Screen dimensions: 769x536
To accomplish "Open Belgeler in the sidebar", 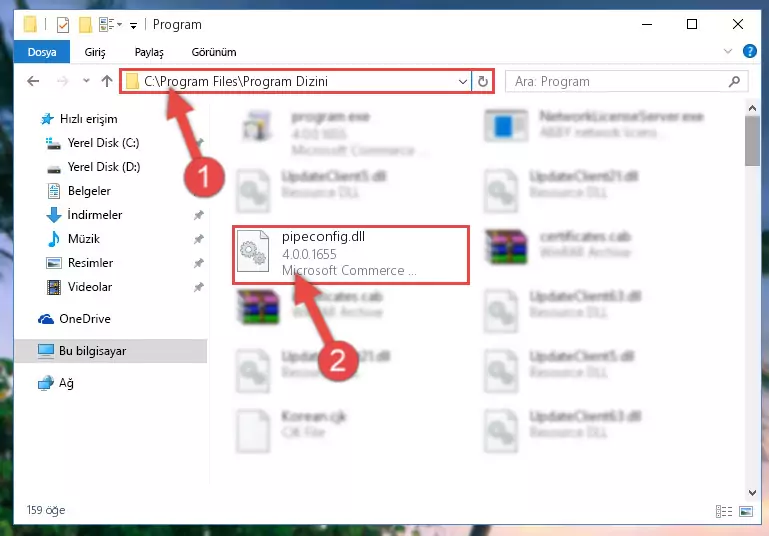I will click(x=89, y=191).
